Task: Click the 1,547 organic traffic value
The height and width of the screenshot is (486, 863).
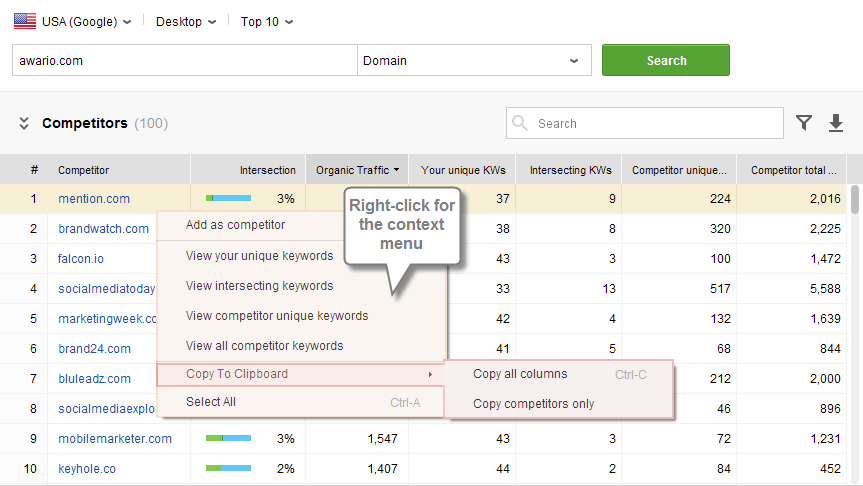Action: pos(383,439)
